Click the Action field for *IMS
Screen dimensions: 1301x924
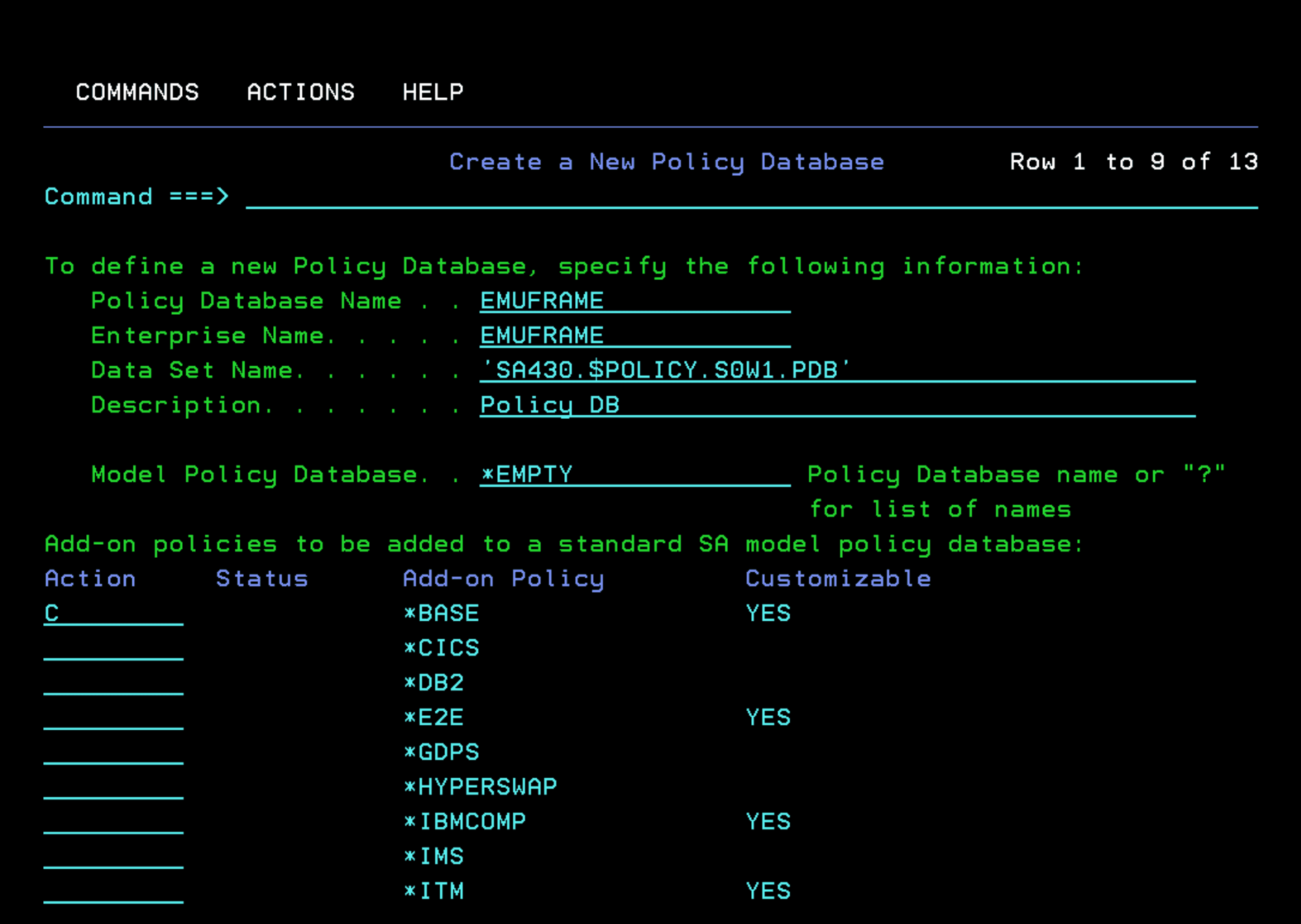(113, 857)
